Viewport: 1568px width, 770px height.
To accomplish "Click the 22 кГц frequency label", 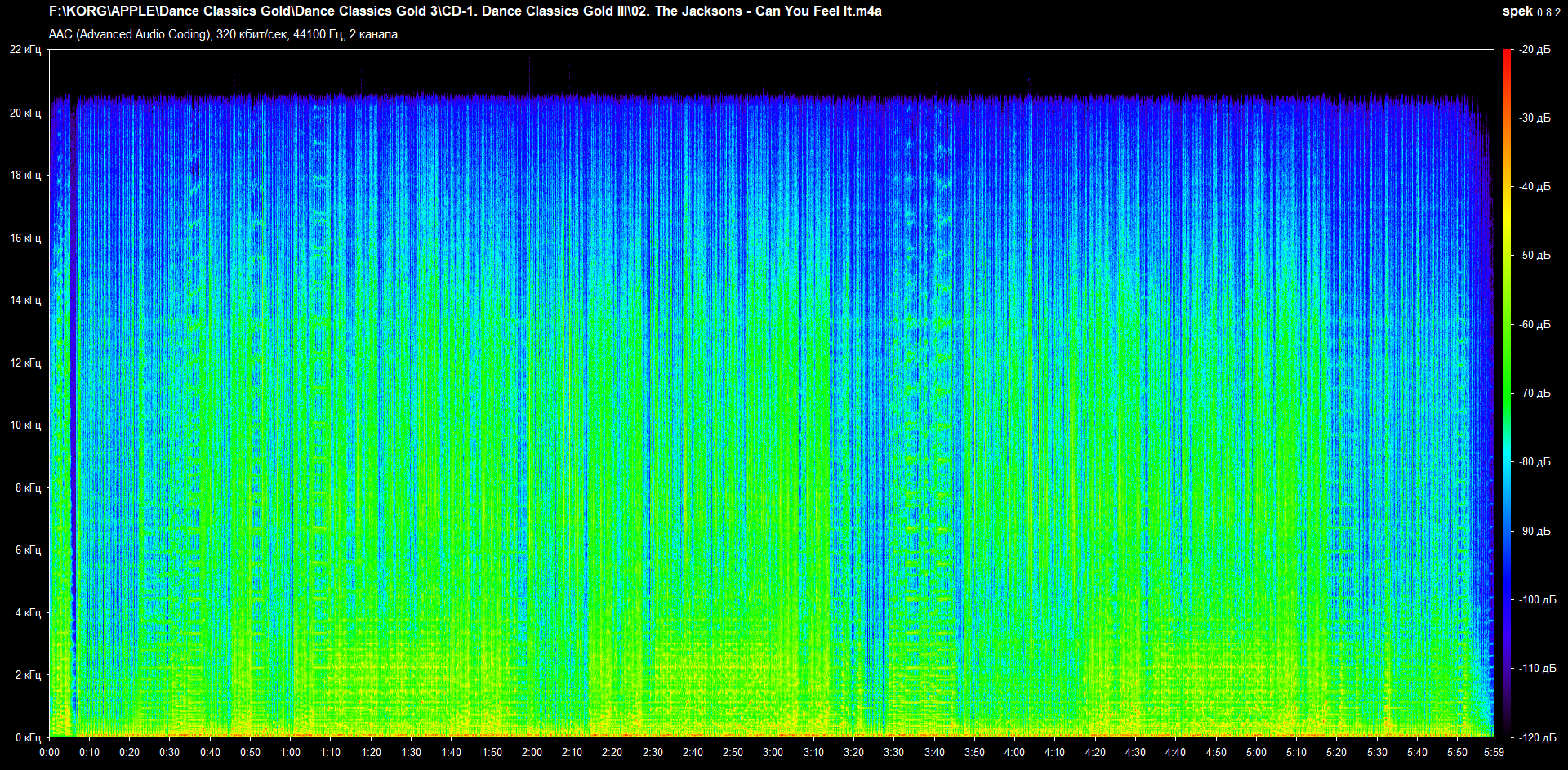I will pos(25,50).
